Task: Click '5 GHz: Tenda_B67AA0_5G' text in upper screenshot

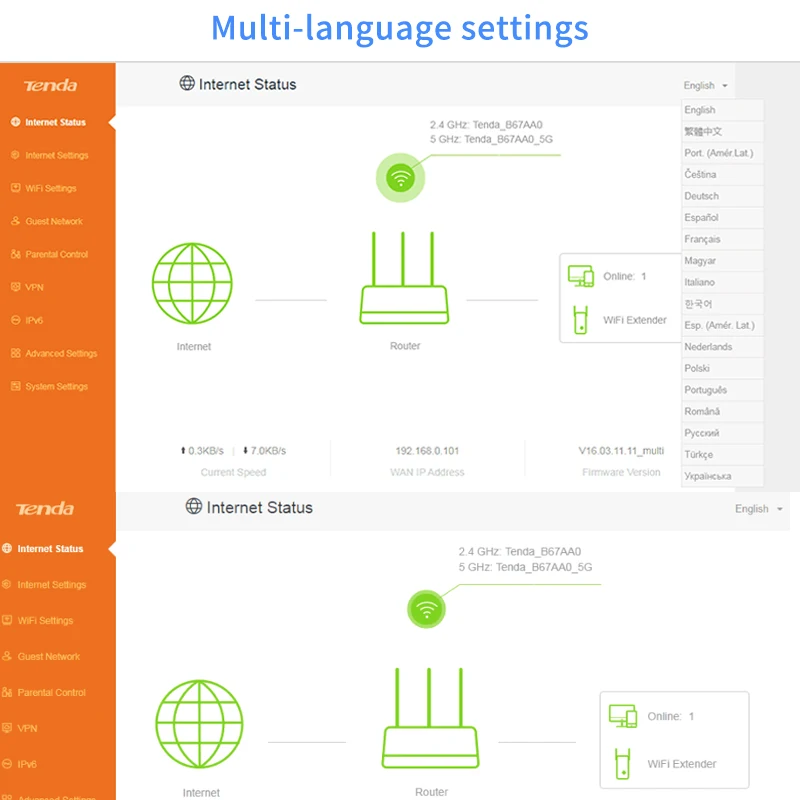Action: [x=491, y=139]
